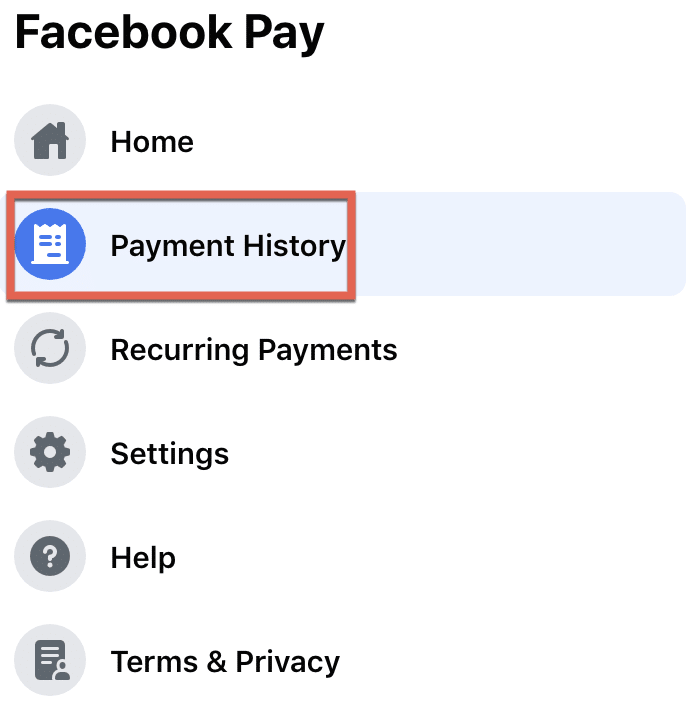
Task: Click the word Terms in Terms & Privacy
Action: 154,662
